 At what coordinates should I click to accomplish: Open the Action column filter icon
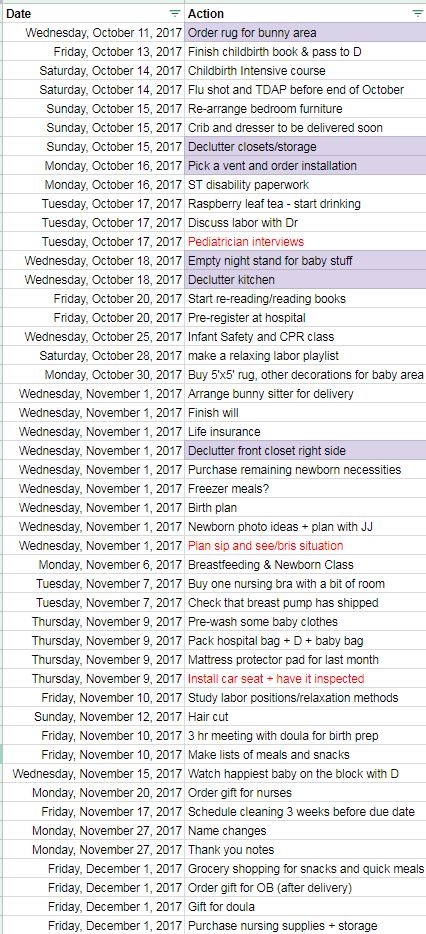(417, 13)
